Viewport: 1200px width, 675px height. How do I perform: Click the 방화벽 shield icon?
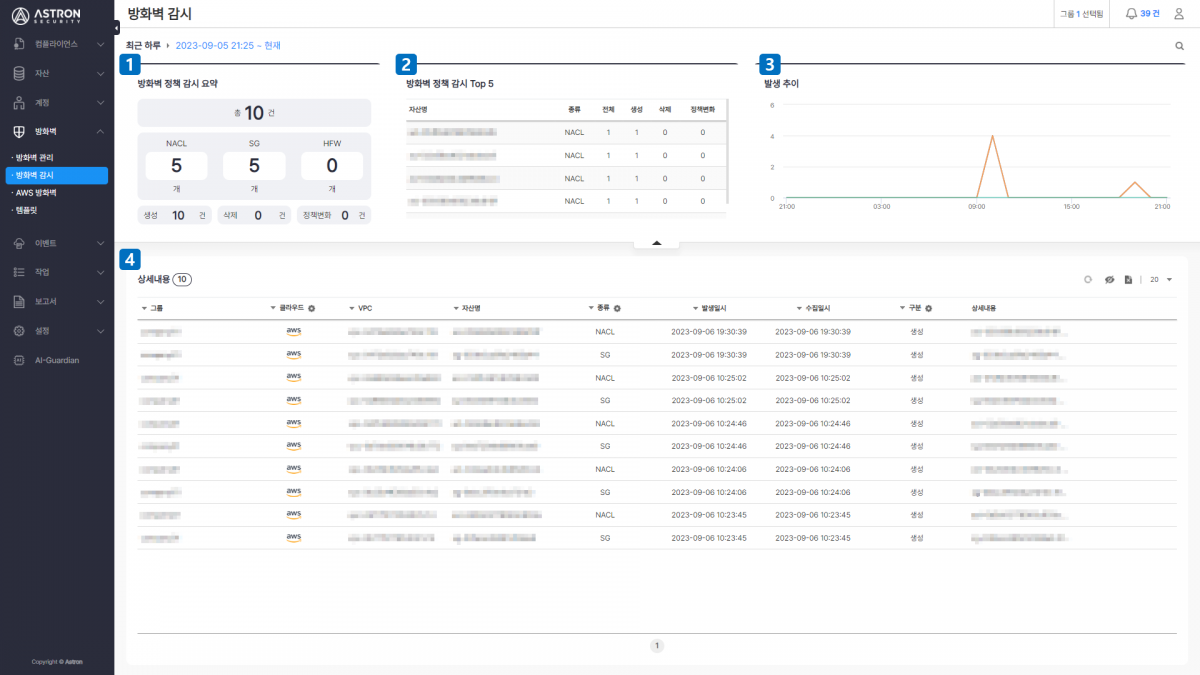pyautogui.click(x=19, y=131)
